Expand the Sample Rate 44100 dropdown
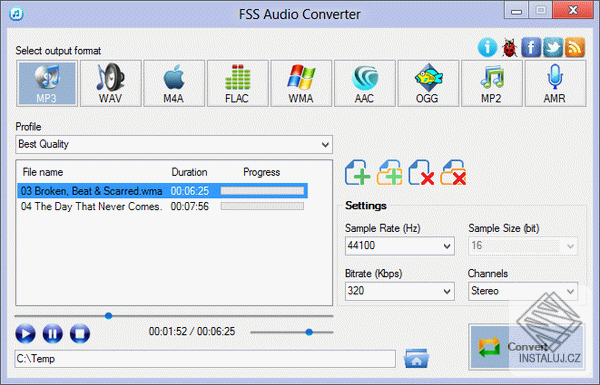600x385 pixels. click(x=400, y=246)
